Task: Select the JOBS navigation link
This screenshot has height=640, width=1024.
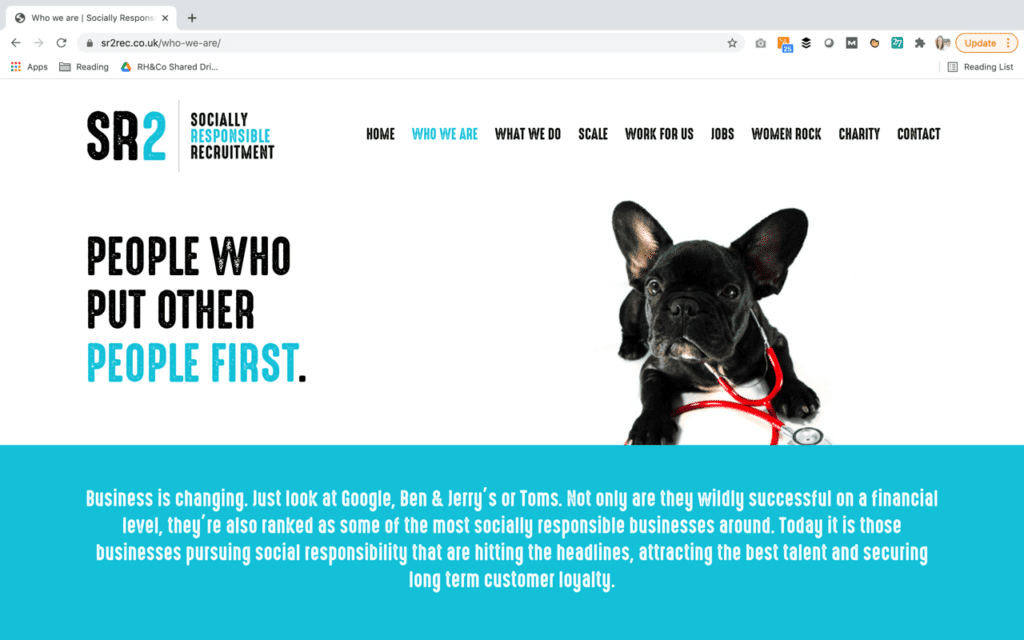Action: (x=722, y=134)
